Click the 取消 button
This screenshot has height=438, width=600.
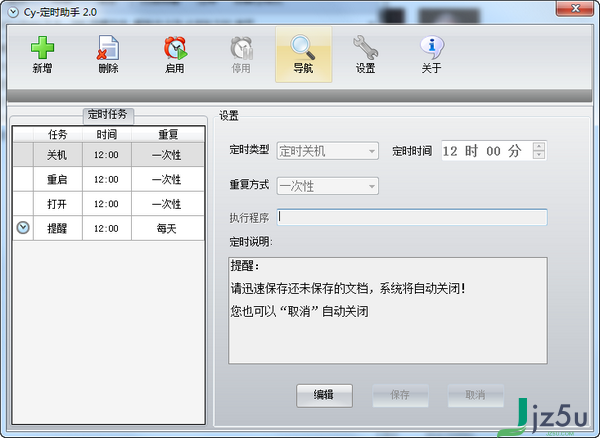(476, 395)
